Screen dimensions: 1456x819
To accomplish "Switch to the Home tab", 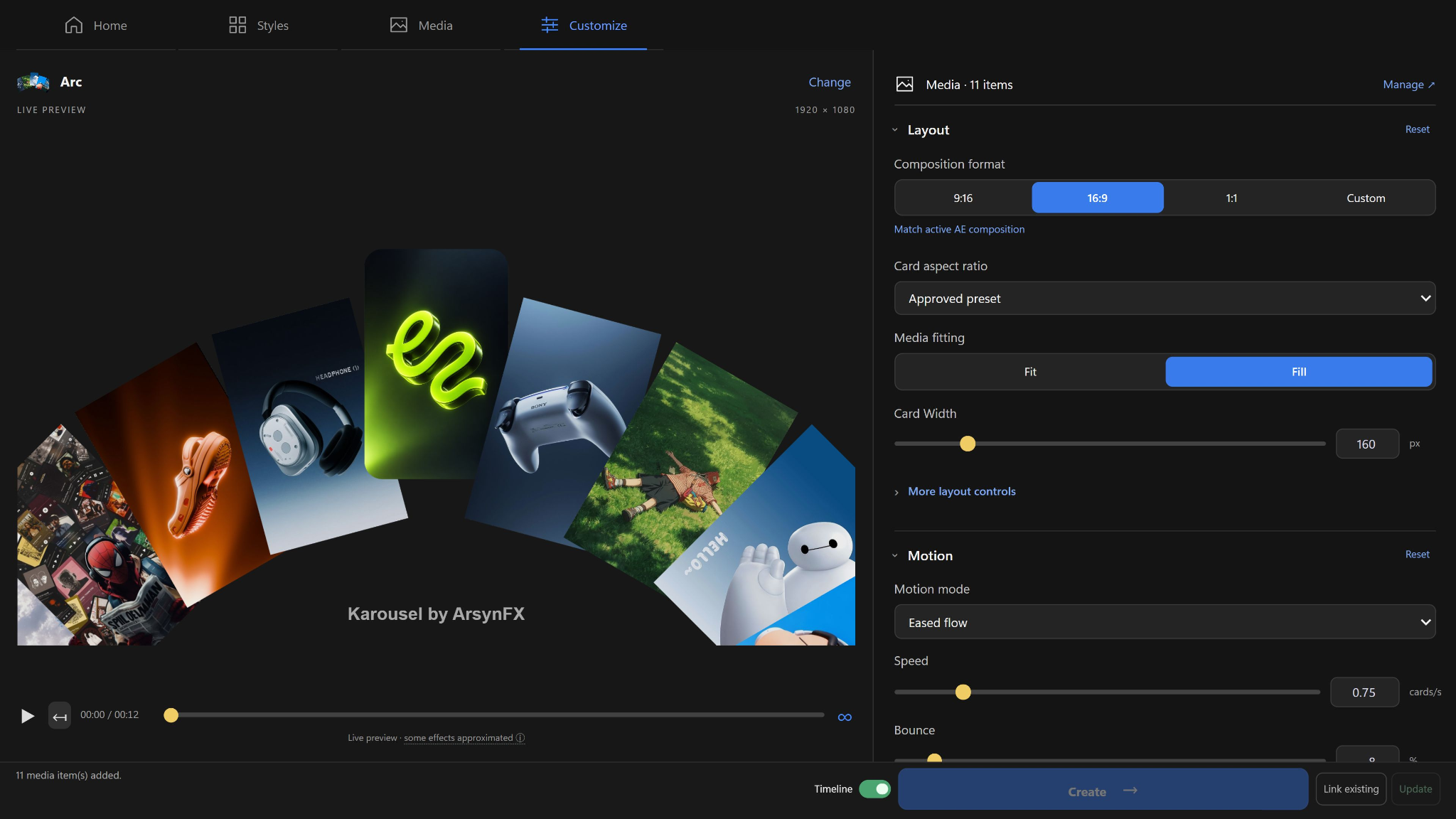I will pyautogui.click(x=95, y=25).
